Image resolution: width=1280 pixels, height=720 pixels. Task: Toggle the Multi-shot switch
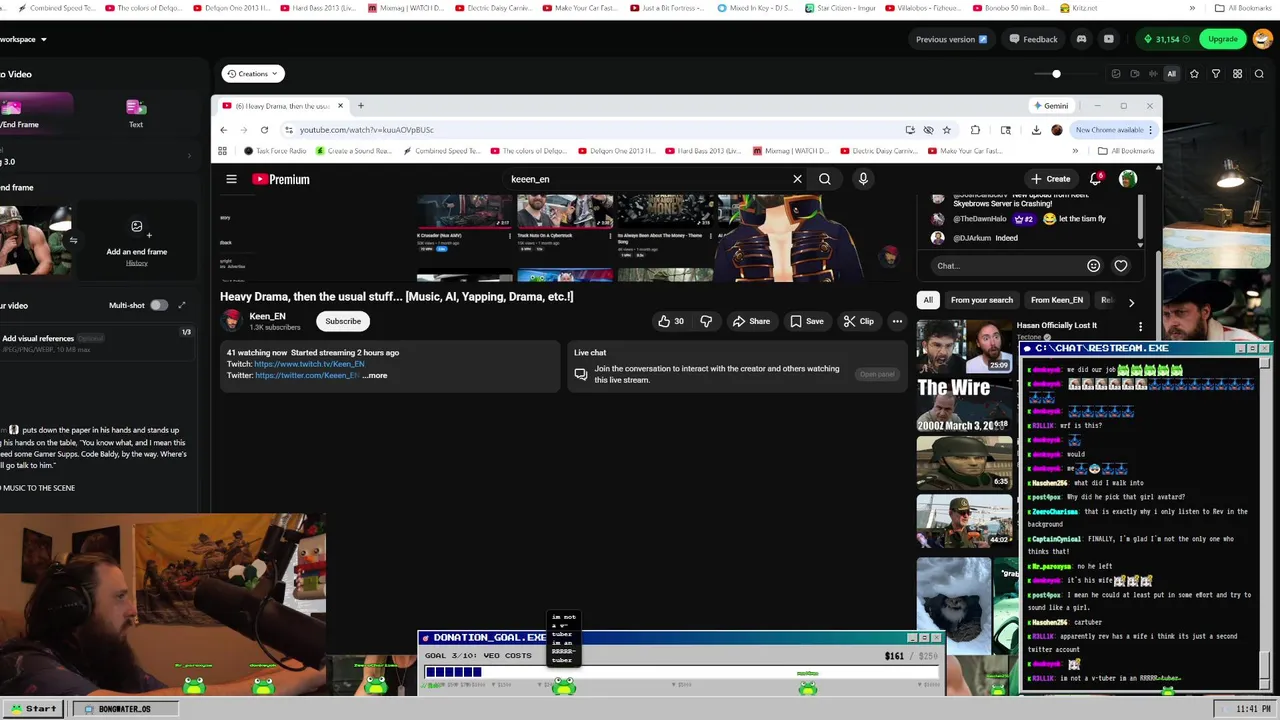point(159,305)
